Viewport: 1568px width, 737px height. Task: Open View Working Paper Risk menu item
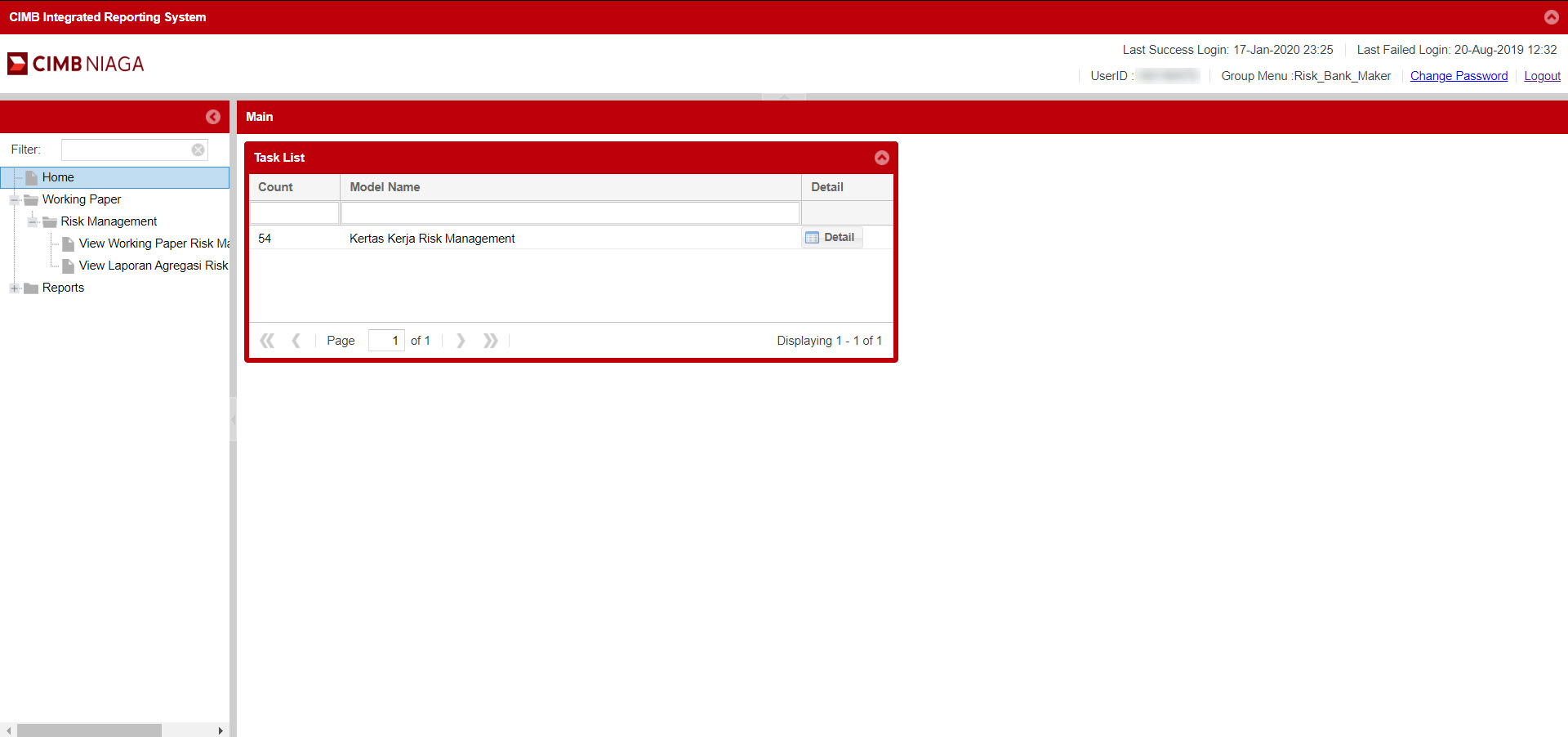tap(153, 243)
